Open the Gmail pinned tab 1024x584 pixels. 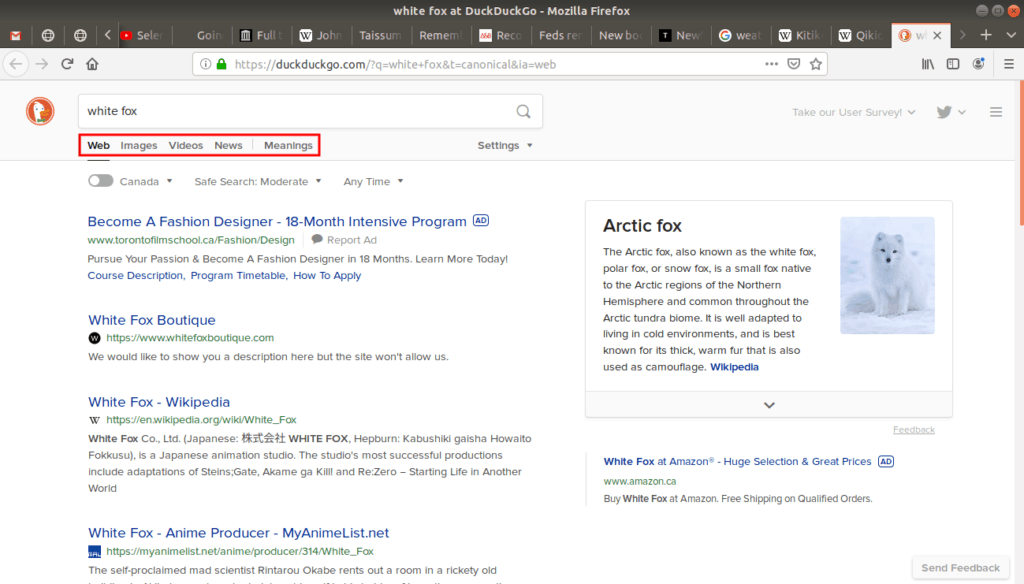[x=16, y=35]
